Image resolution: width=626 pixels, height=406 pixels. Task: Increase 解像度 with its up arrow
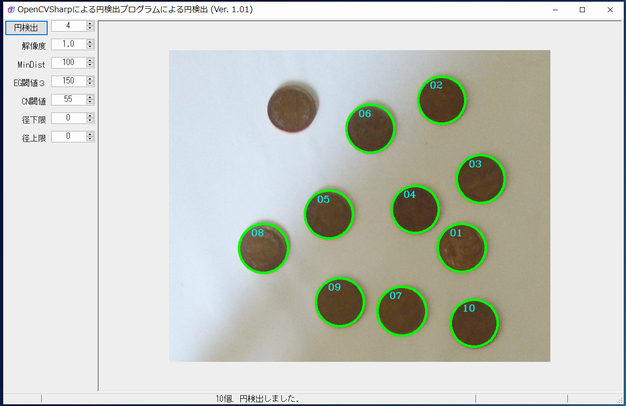tap(90, 42)
